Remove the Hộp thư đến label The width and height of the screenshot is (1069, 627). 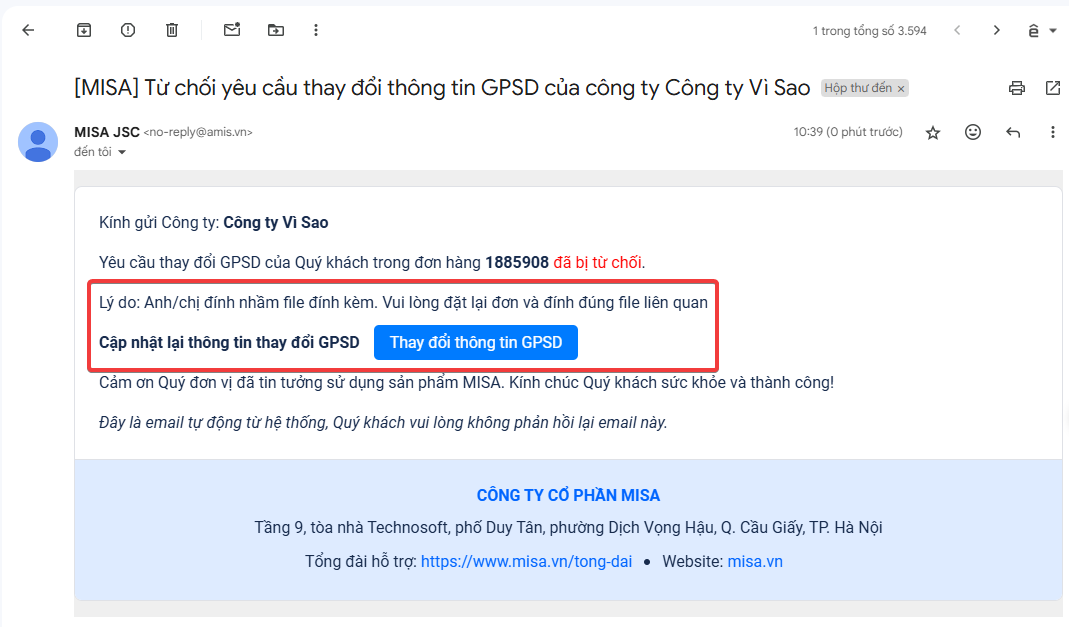click(901, 89)
